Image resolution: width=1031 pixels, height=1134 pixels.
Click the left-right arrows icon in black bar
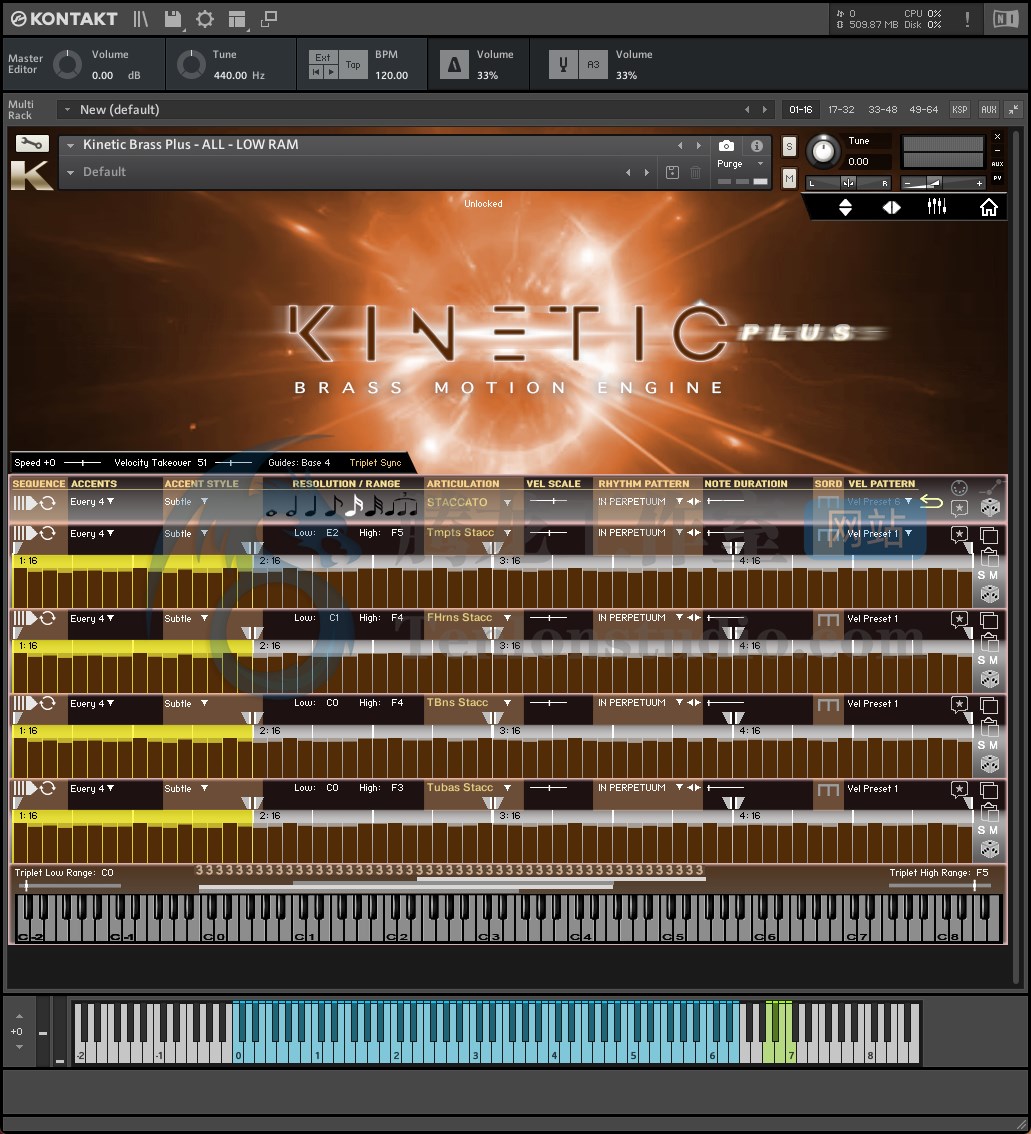[x=891, y=208]
